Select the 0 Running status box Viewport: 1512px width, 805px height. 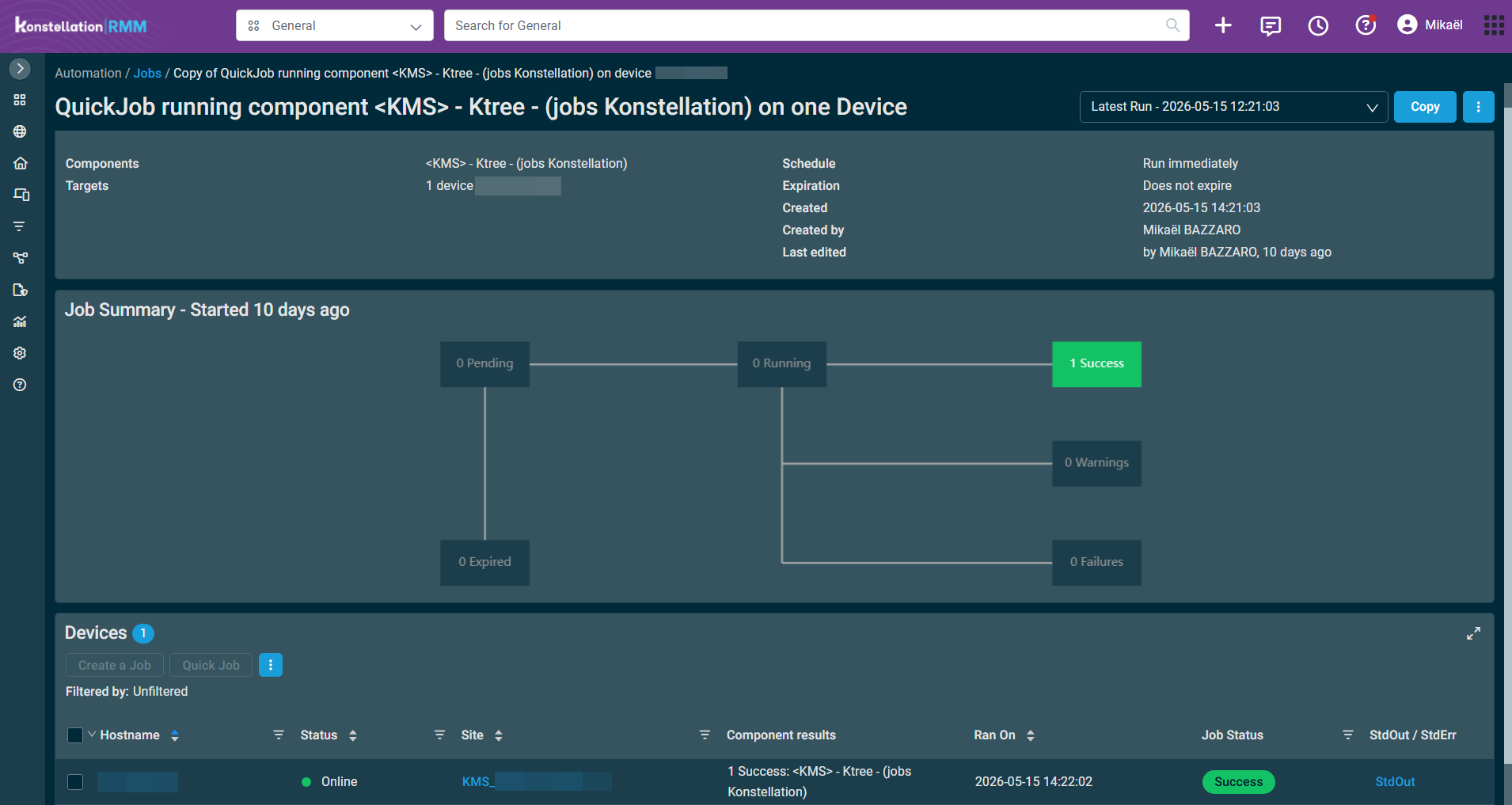(781, 364)
